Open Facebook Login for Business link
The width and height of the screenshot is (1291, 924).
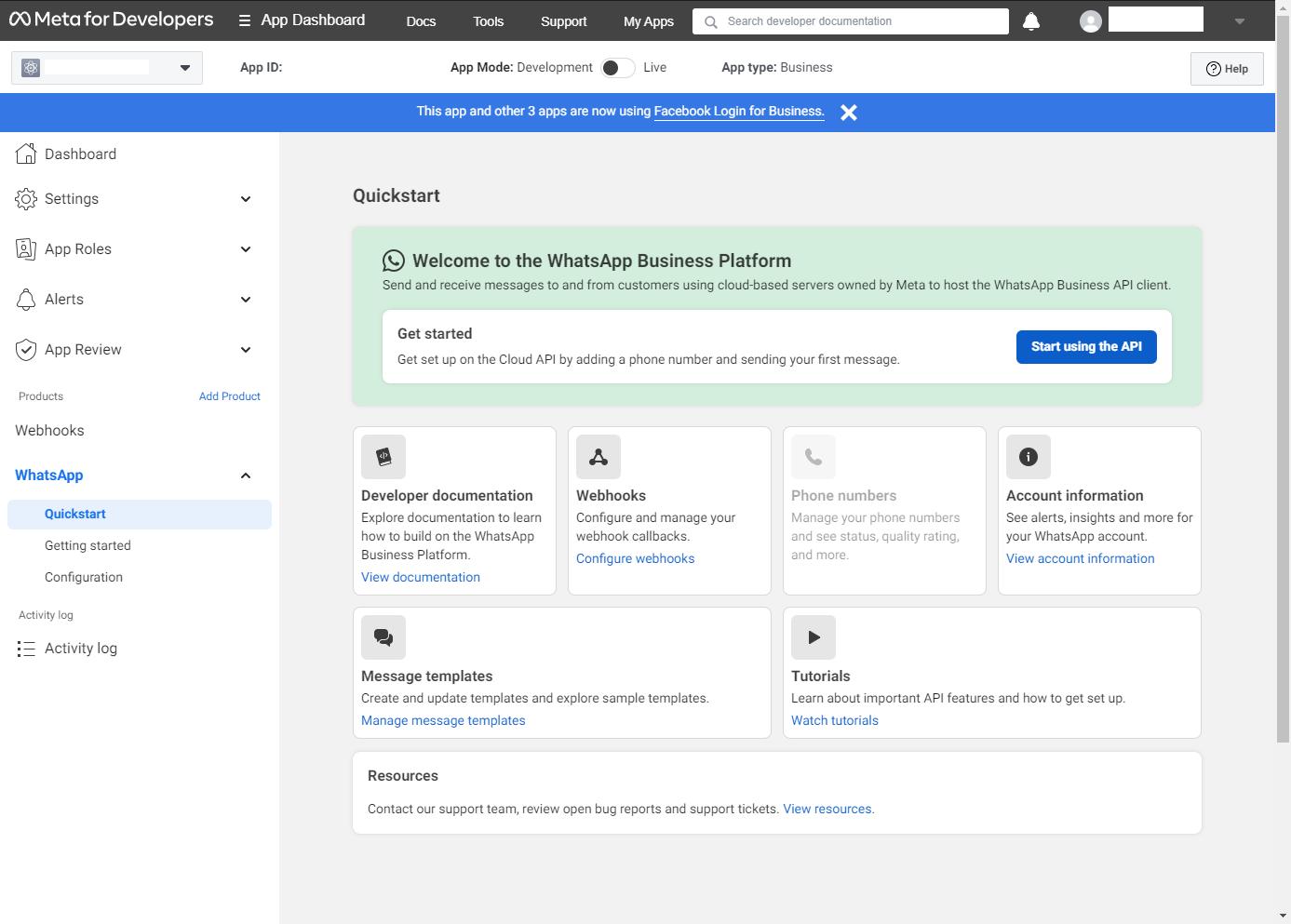coord(739,112)
